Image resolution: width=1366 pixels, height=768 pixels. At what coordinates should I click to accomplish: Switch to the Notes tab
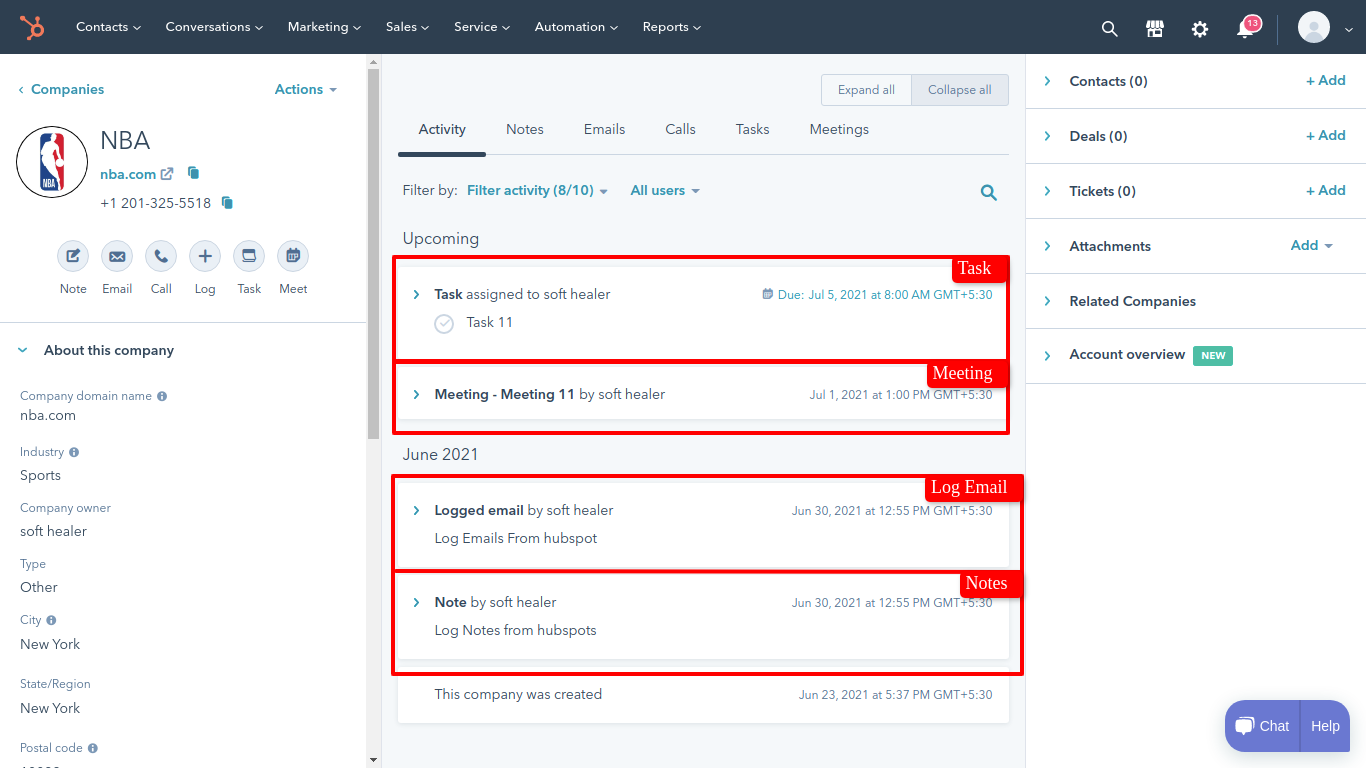(525, 129)
